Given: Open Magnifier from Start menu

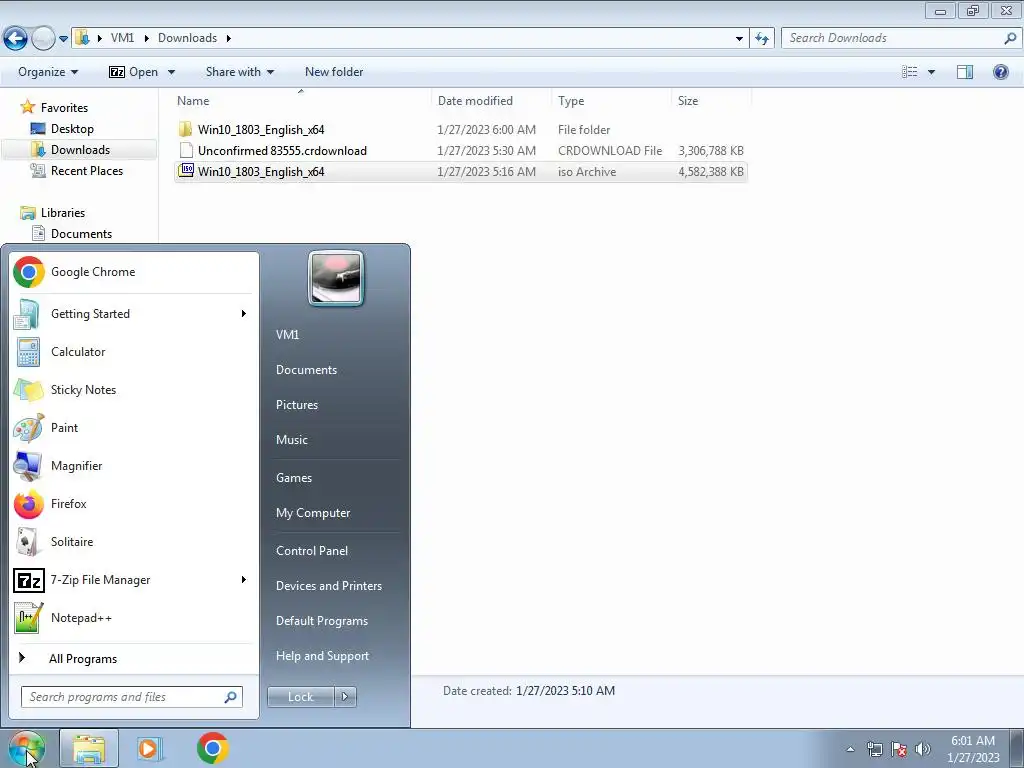Looking at the screenshot, I should click(133, 466).
